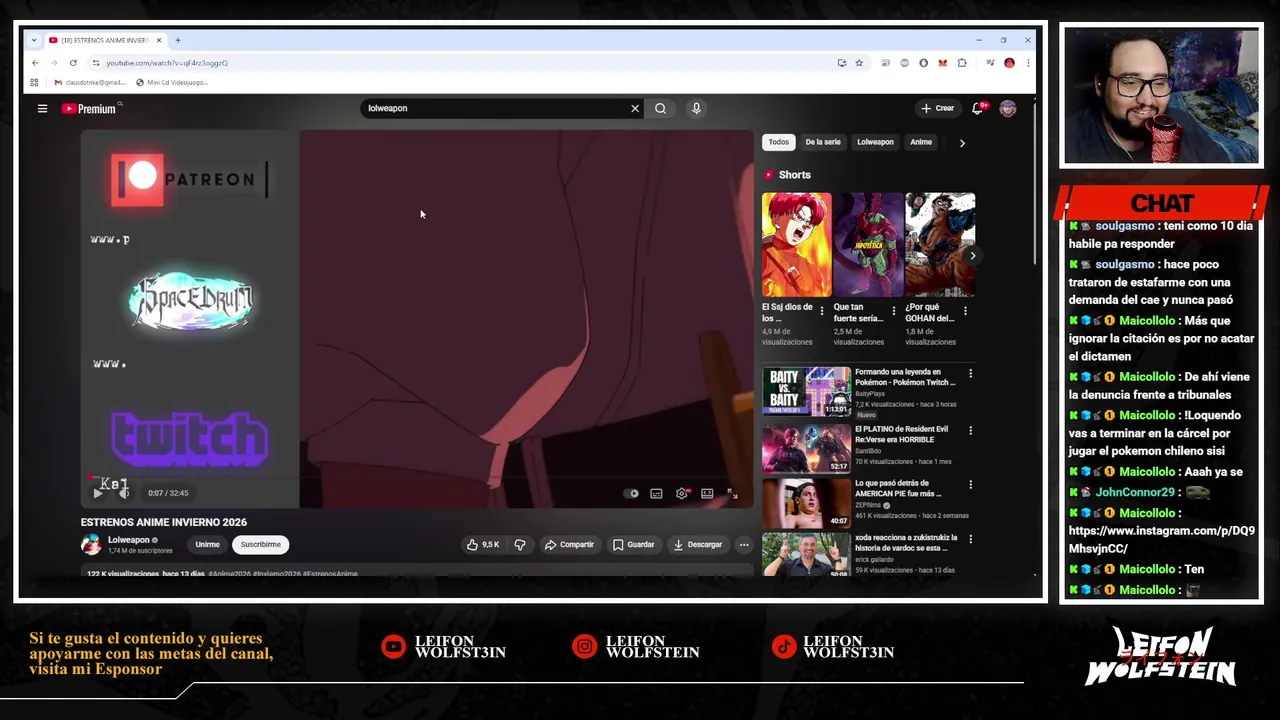Click the Unirme button

207,544
